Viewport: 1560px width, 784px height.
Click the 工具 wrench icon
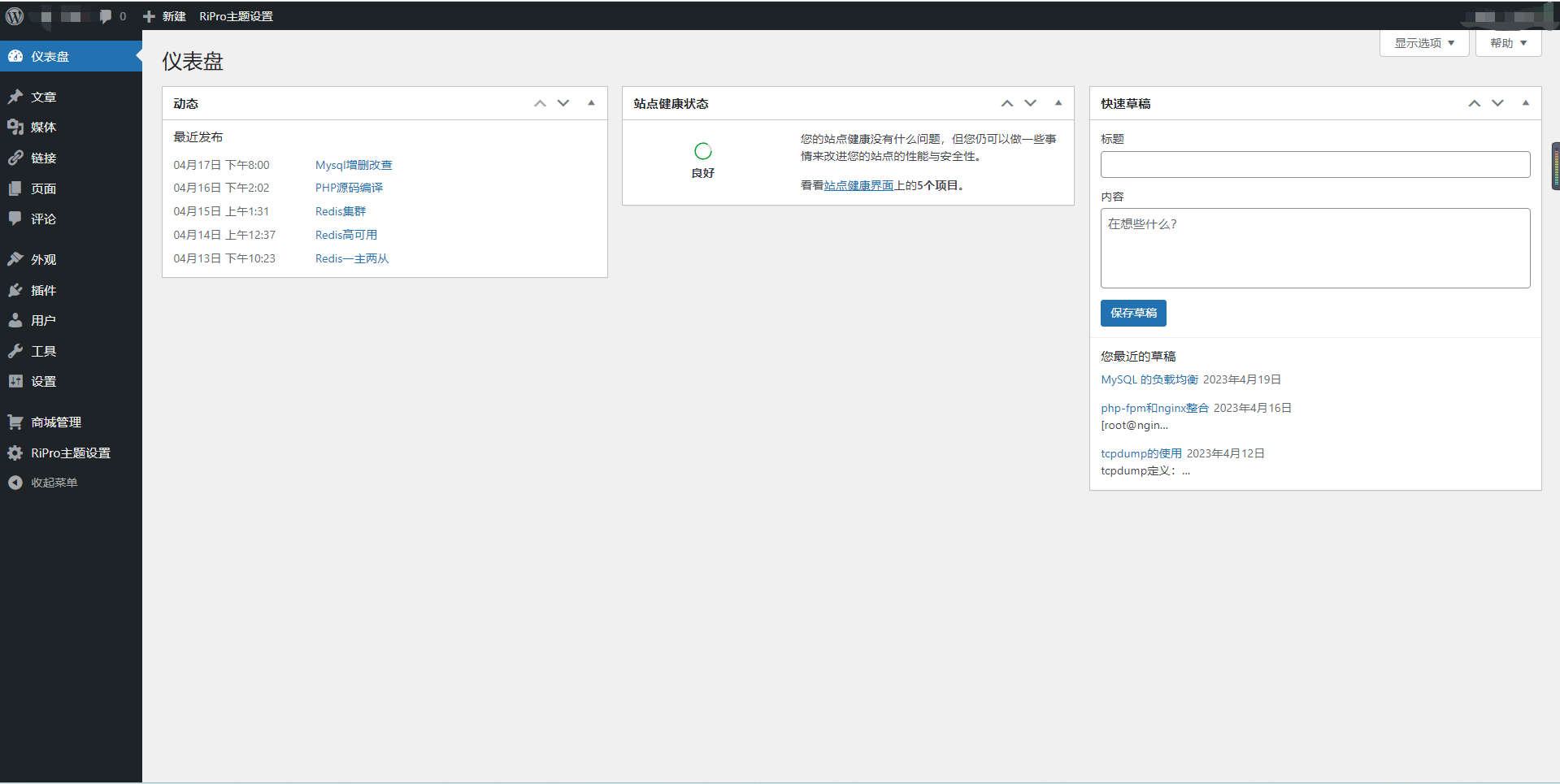(x=15, y=351)
